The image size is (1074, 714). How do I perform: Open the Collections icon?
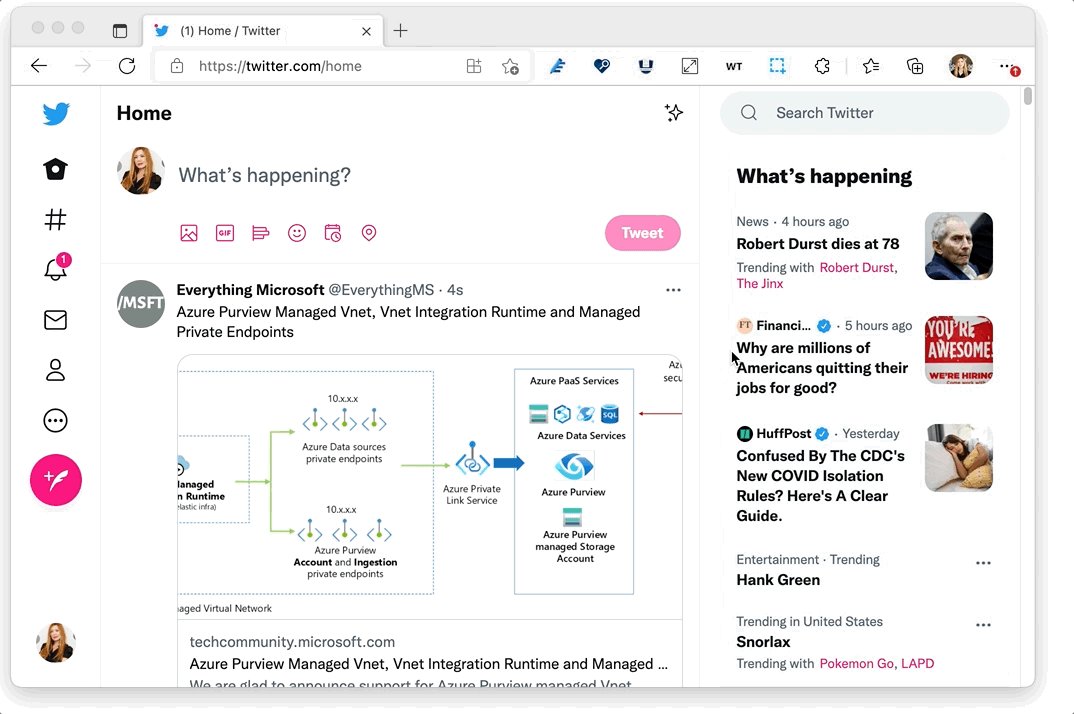click(x=915, y=66)
